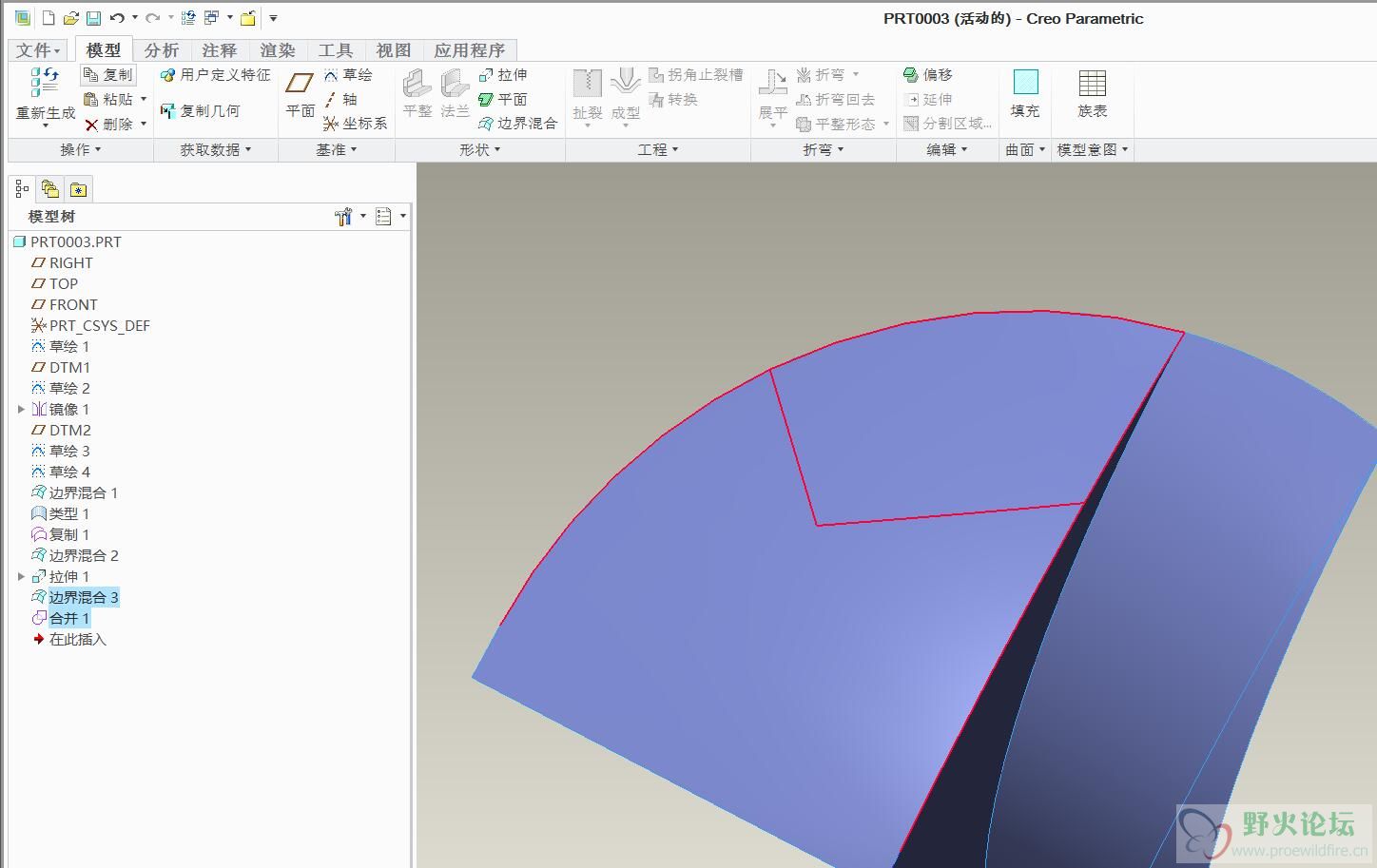1377x868 pixels.
Task: Save the model with the floppy icon
Action: coord(93,18)
